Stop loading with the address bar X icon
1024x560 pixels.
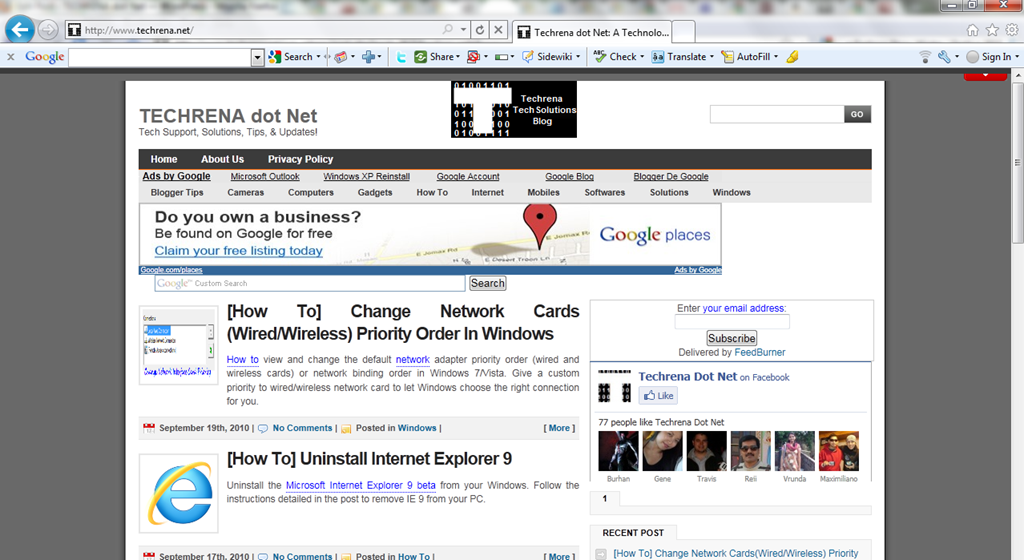(498, 30)
